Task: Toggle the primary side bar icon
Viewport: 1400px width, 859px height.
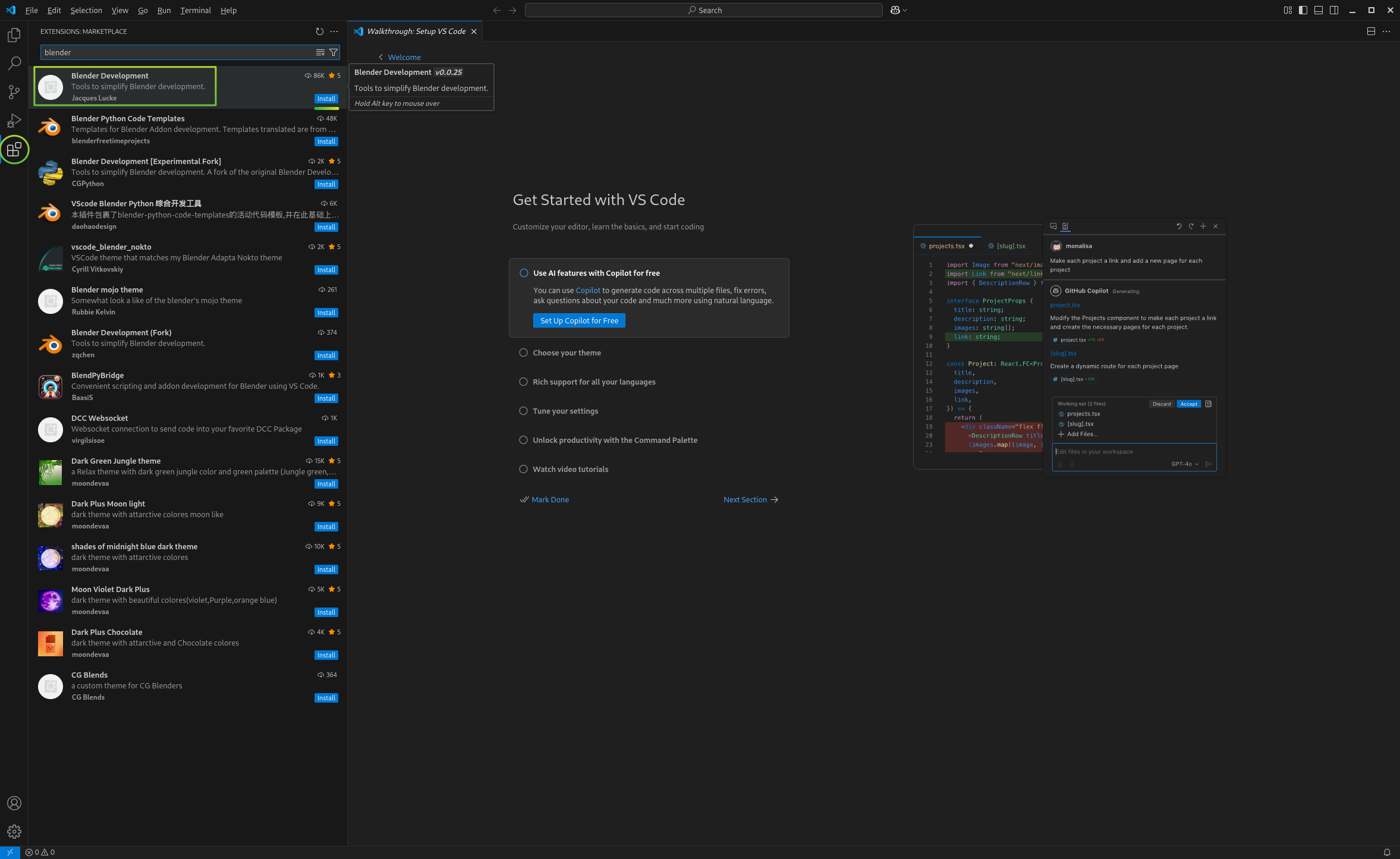Action: (1303, 10)
